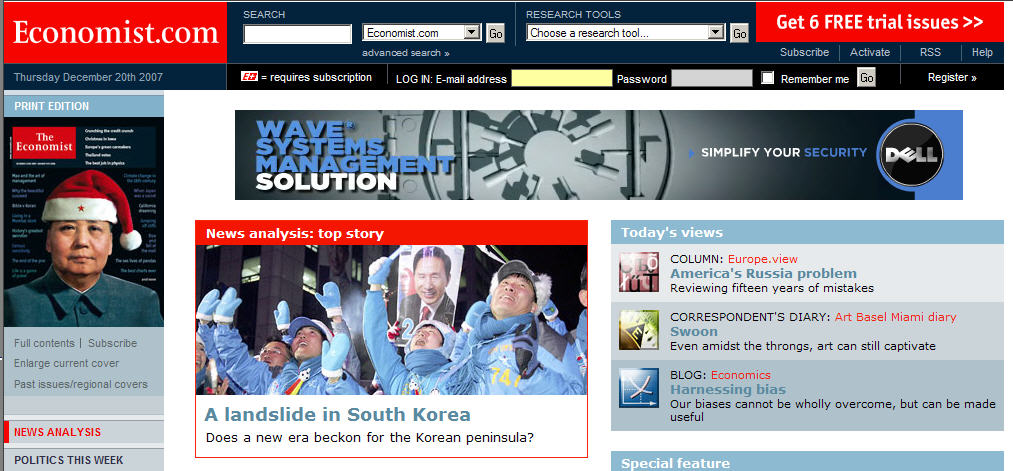
Task: Click the Art Basel Miami diary link
Action: 895,317
